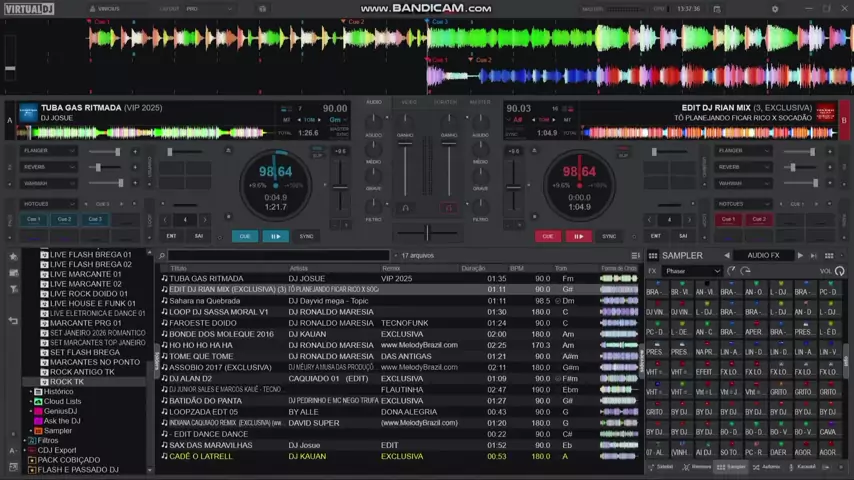The width and height of the screenshot is (854, 480).
Task: Open the Phaser FX dropdown in sampler panel
Action: coord(692,271)
